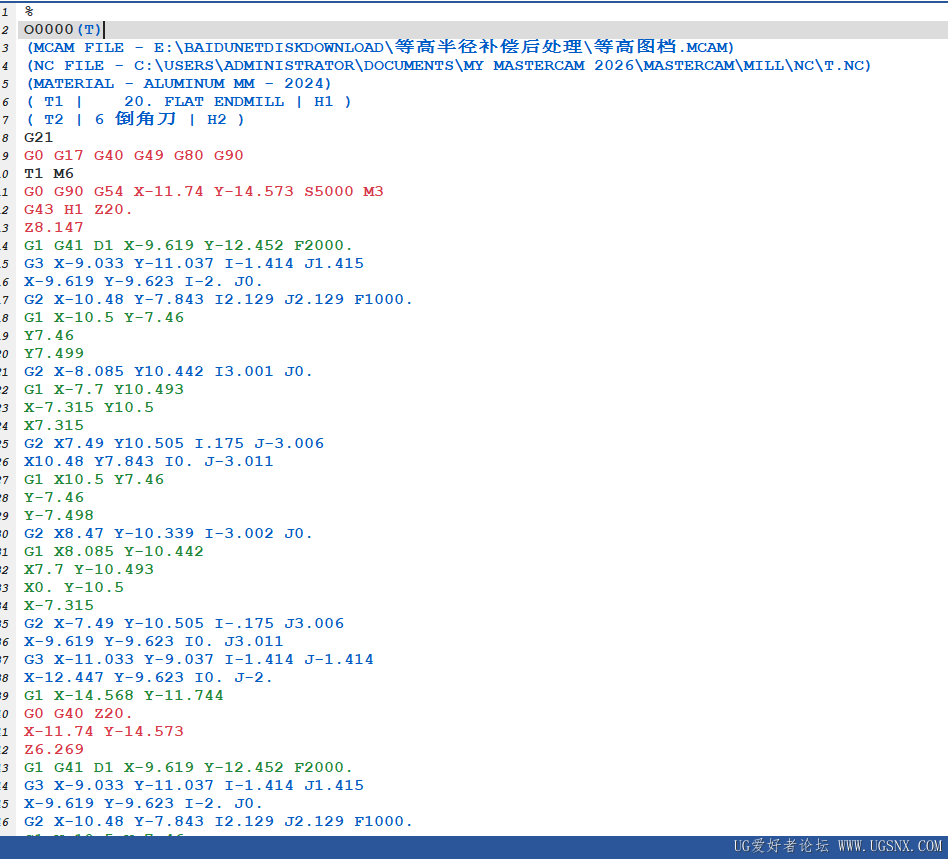Click the Z6.269 line
The height and width of the screenshot is (859, 948).
coord(53,750)
